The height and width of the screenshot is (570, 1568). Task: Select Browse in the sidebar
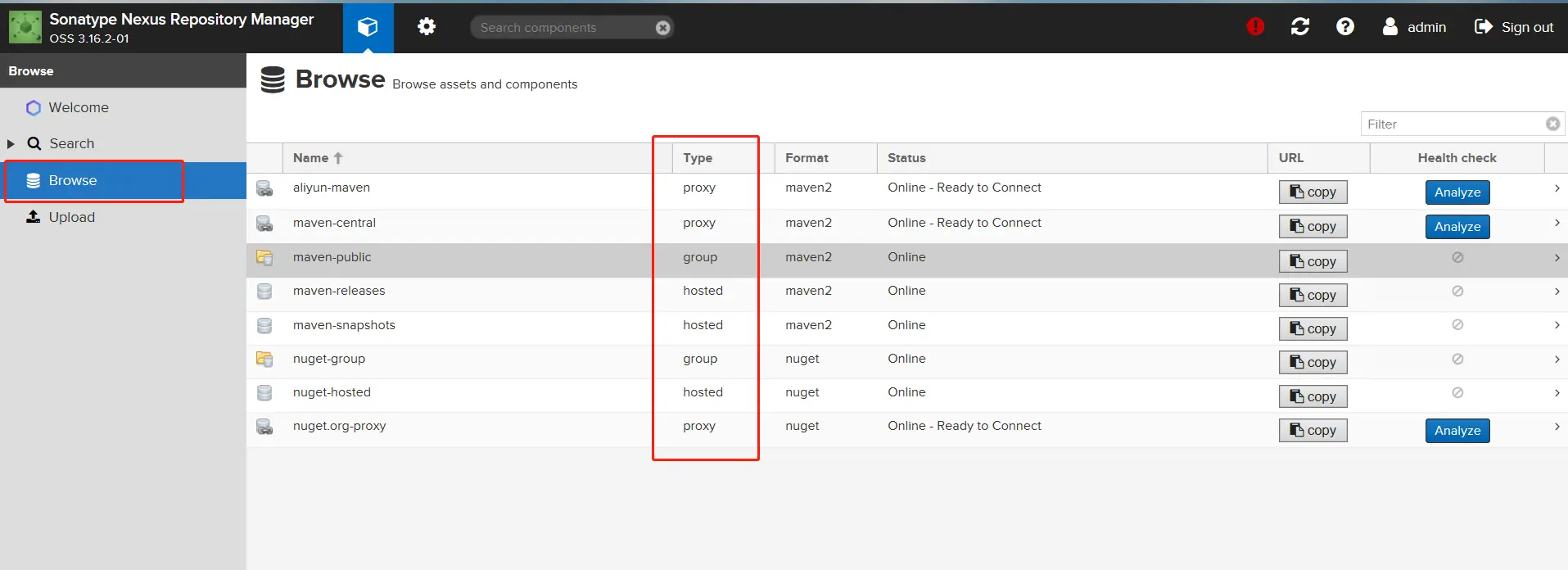click(x=123, y=180)
